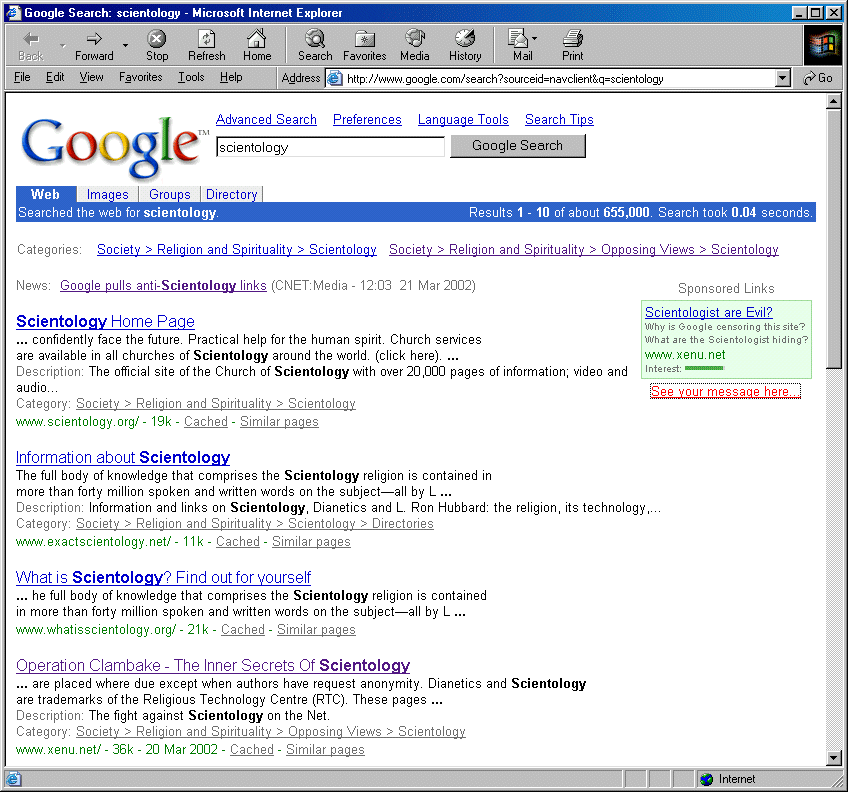The height and width of the screenshot is (792, 848).
Task: Open Cached copy of www.scientology.org
Action: click(206, 421)
